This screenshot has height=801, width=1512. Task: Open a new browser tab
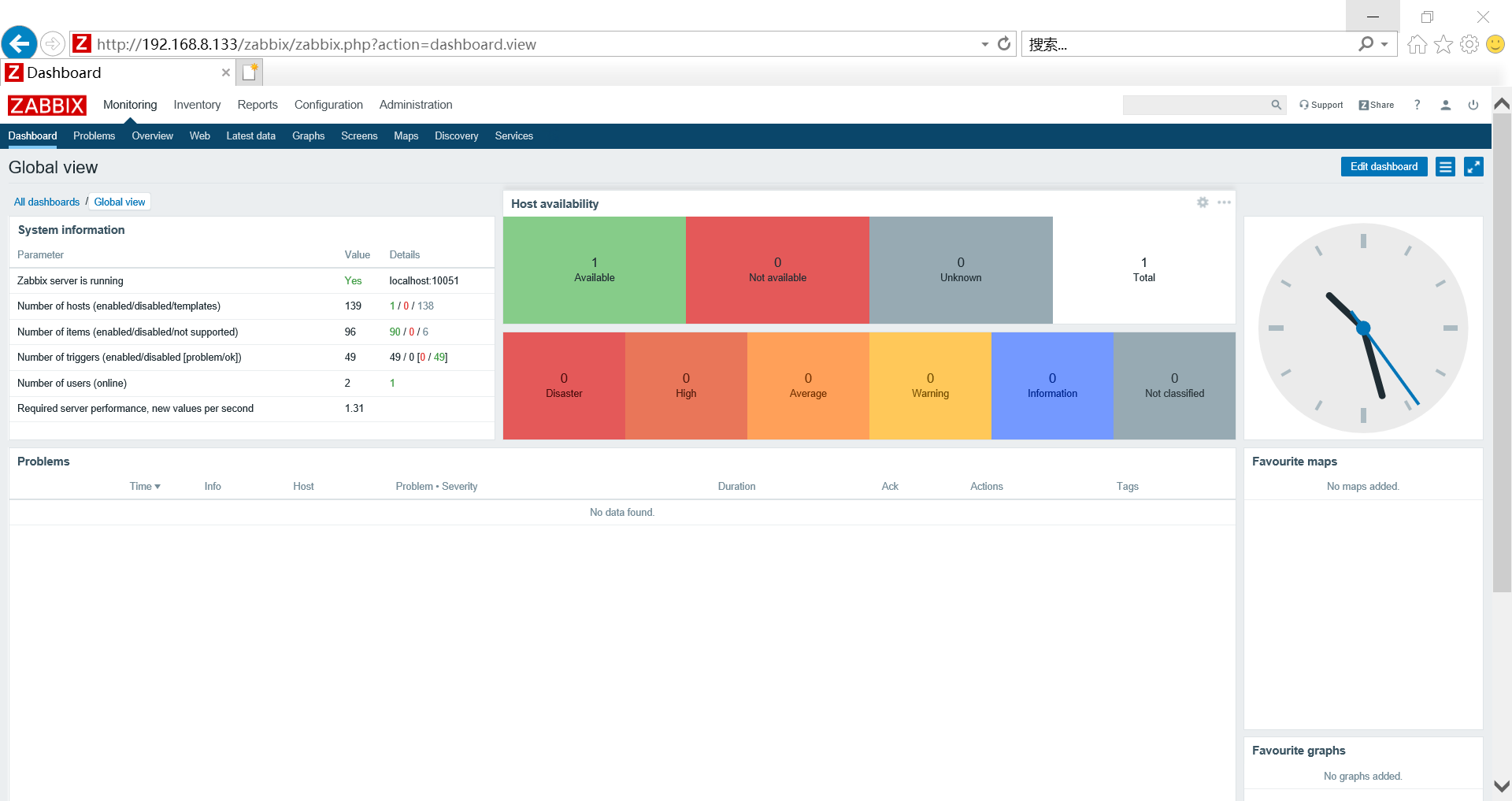[x=250, y=72]
